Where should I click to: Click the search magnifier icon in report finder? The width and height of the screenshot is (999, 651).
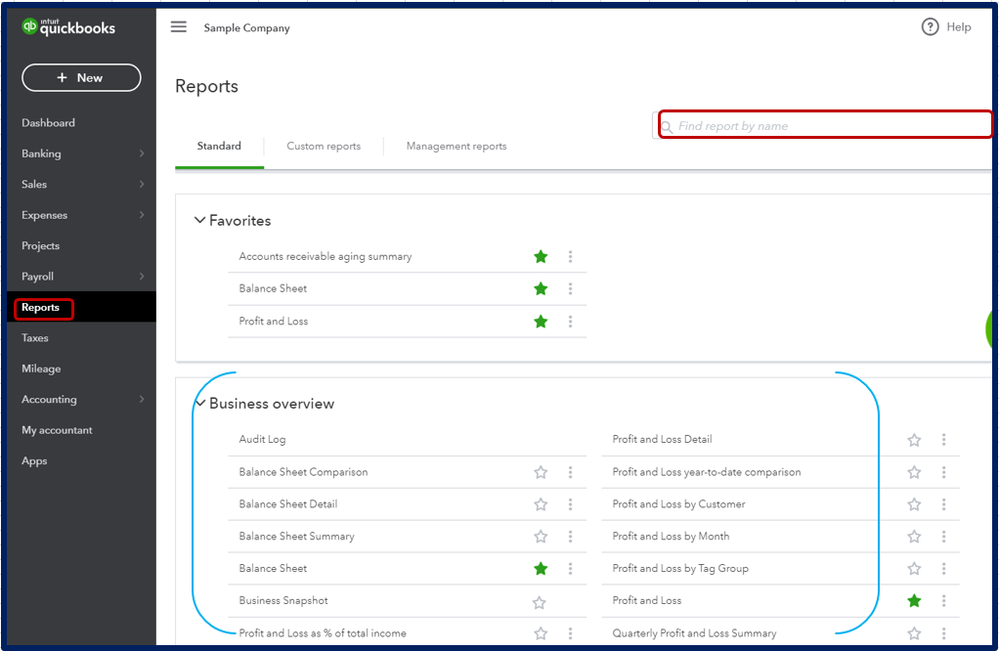pyautogui.click(x=666, y=127)
